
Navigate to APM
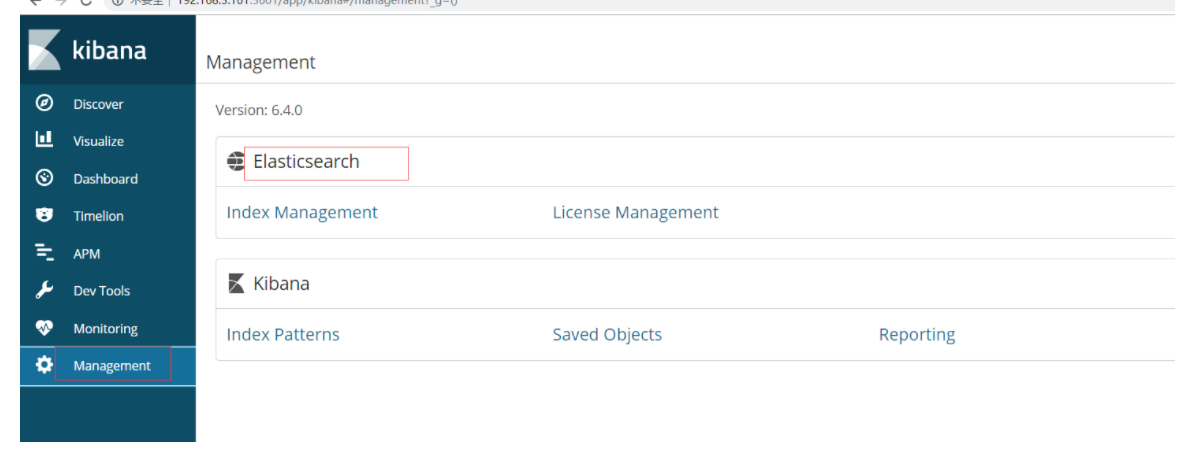87,254
